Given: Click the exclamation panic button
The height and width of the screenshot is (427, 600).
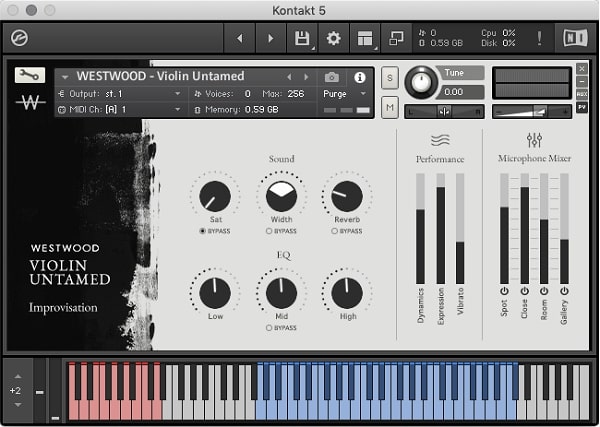Looking at the screenshot, I should click(x=539, y=38).
